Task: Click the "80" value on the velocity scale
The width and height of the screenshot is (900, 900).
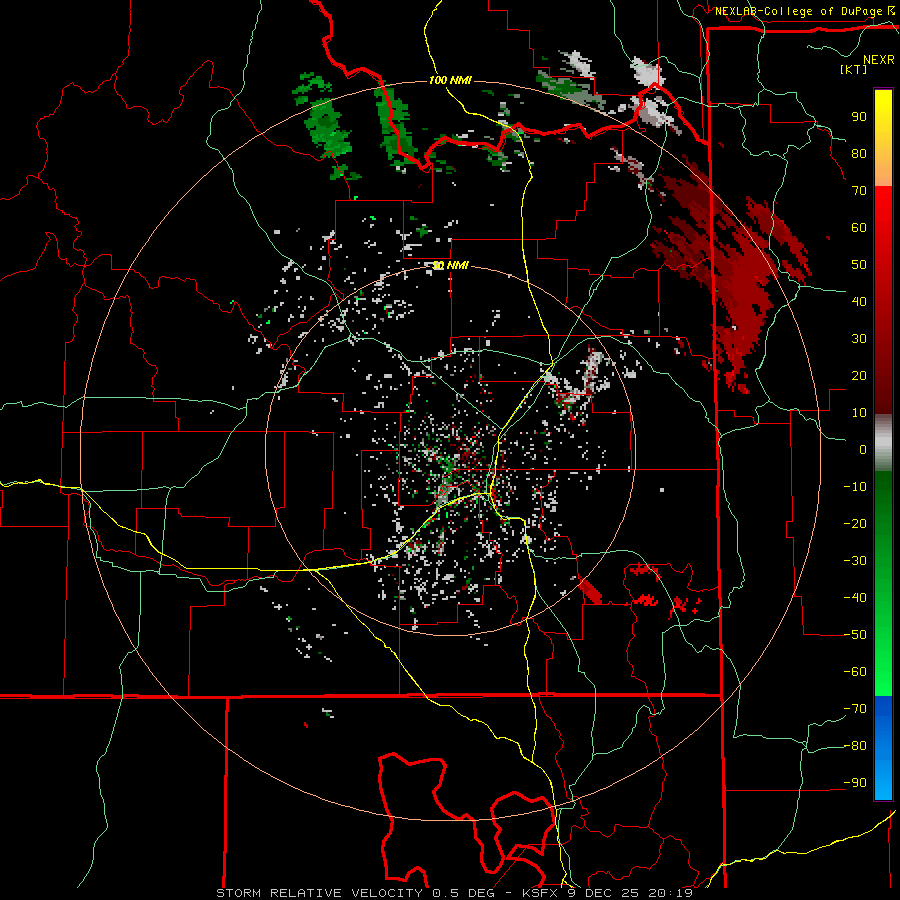Action: pyautogui.click(x=859, y=154)
